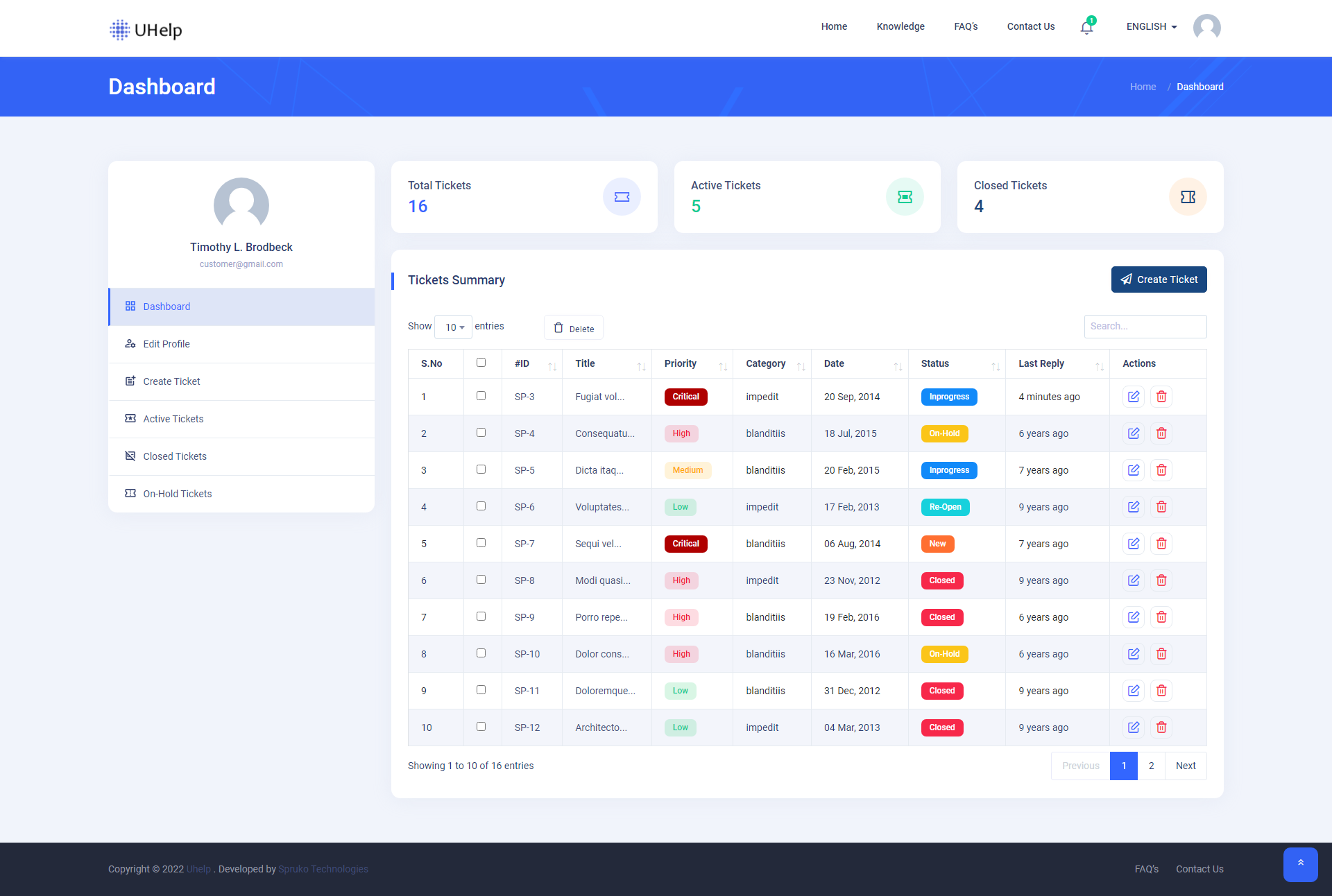The height and width of the screenshot is (896, 1332).
Task: Click the Create Ticket button
Action: 1158,279
